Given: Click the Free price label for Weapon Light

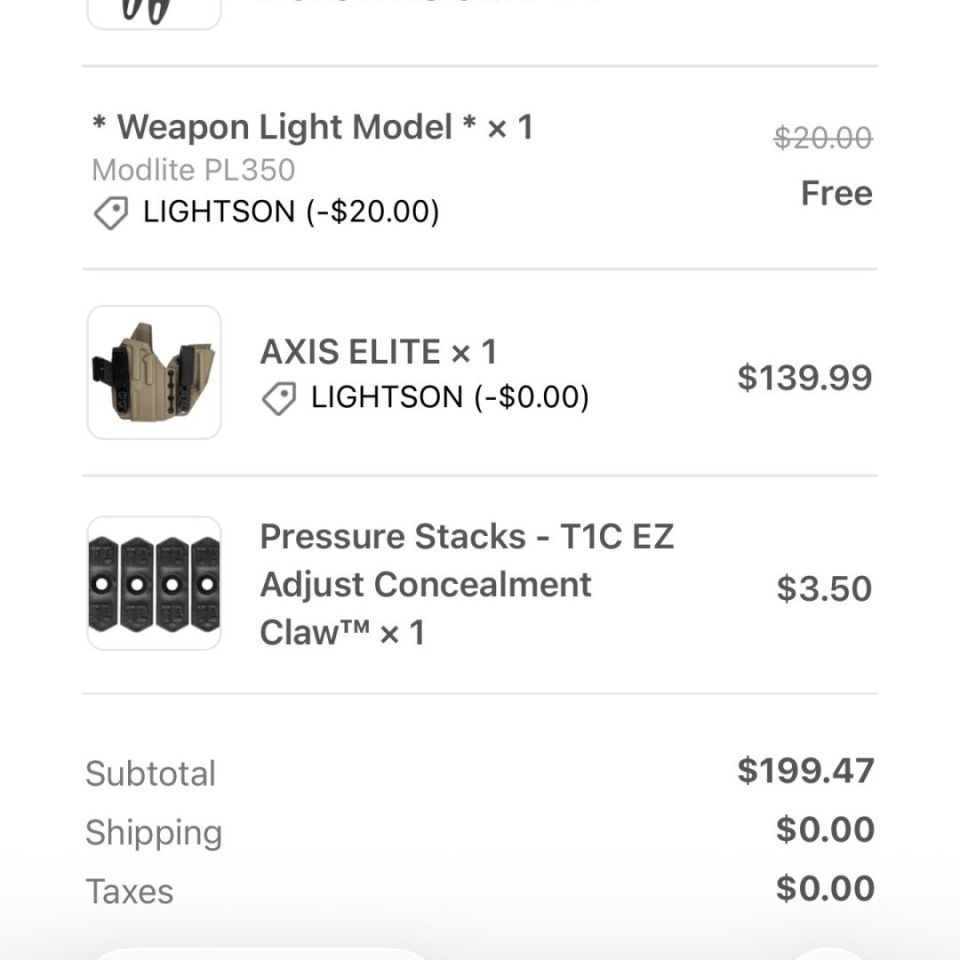Looking at the screenshot, I should (x=837, y=193).
